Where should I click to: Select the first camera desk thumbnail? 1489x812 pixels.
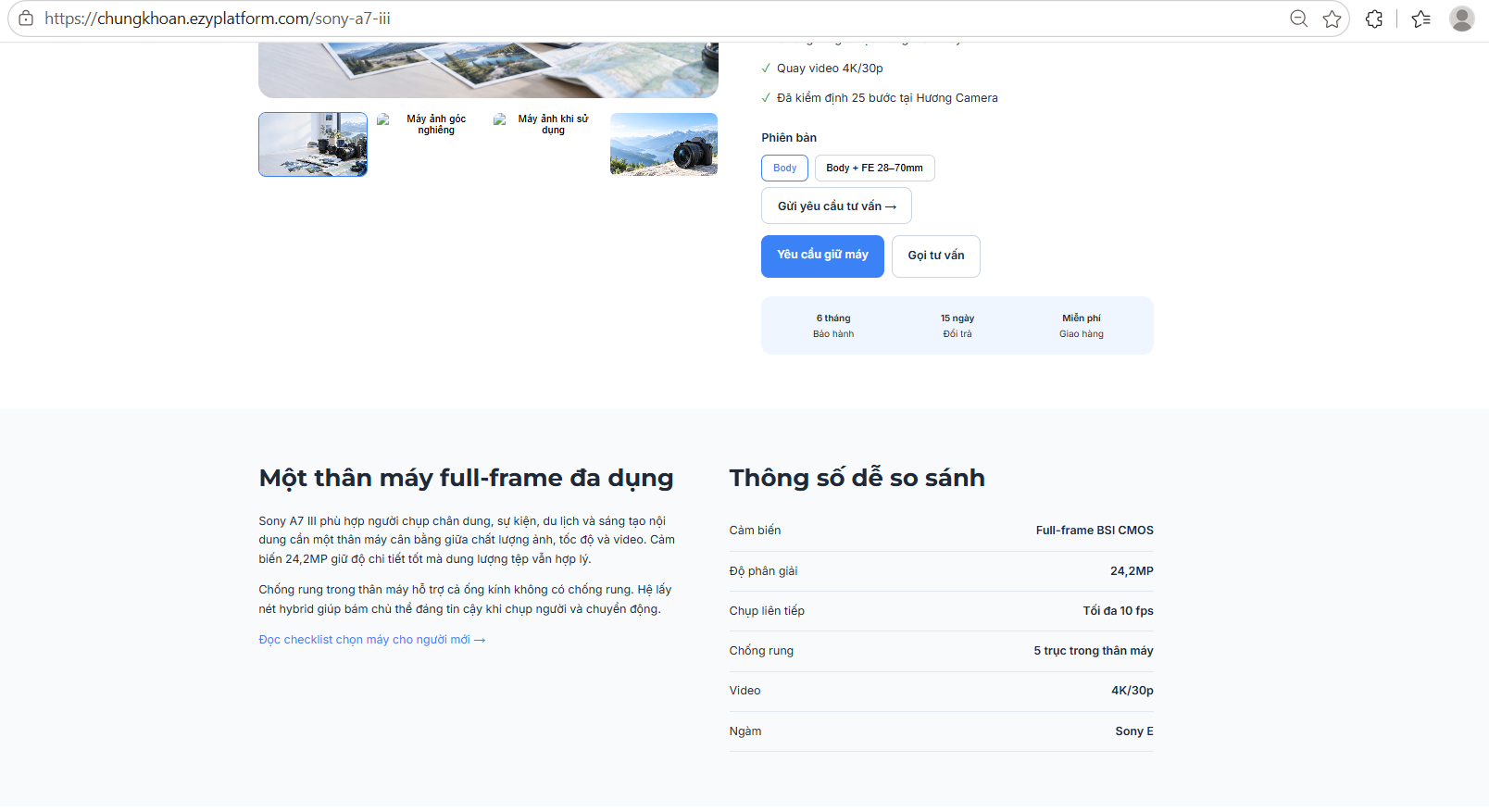[313, 144]
